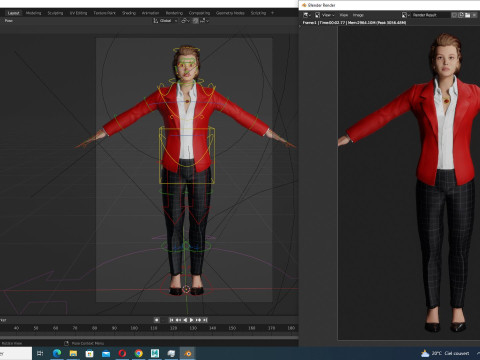
Task: Open the snapping options dropdown
Action: [x=204, y=21]
